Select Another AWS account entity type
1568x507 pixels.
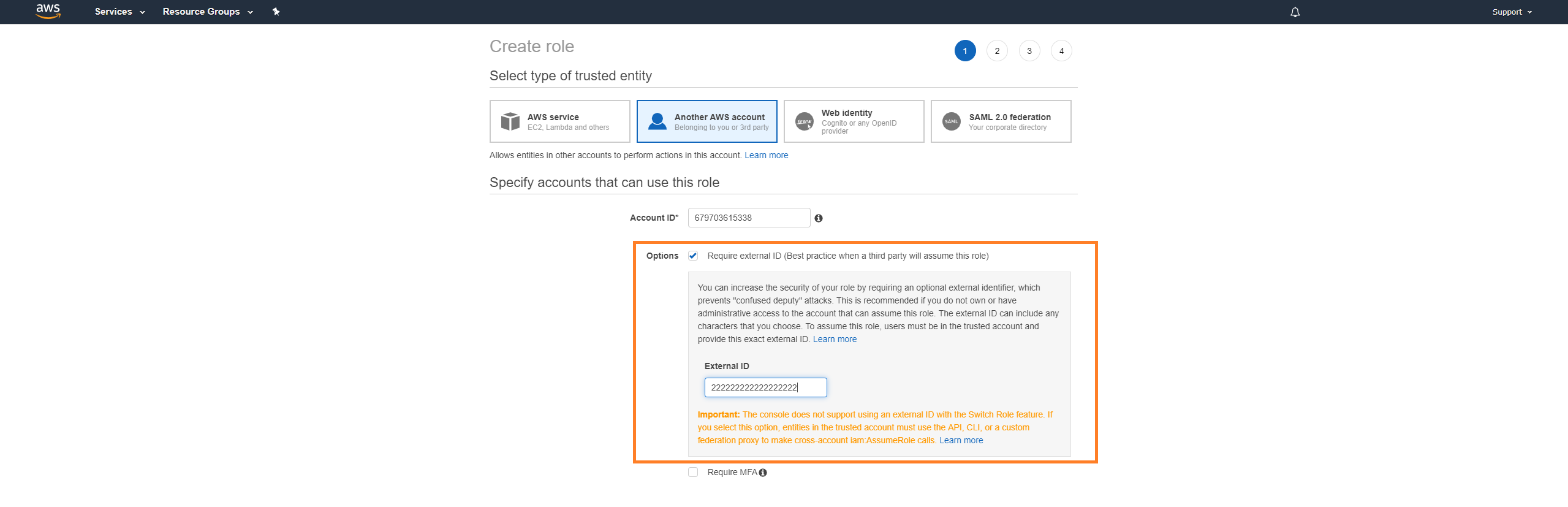pyautogui.click(x=706, y=121)
